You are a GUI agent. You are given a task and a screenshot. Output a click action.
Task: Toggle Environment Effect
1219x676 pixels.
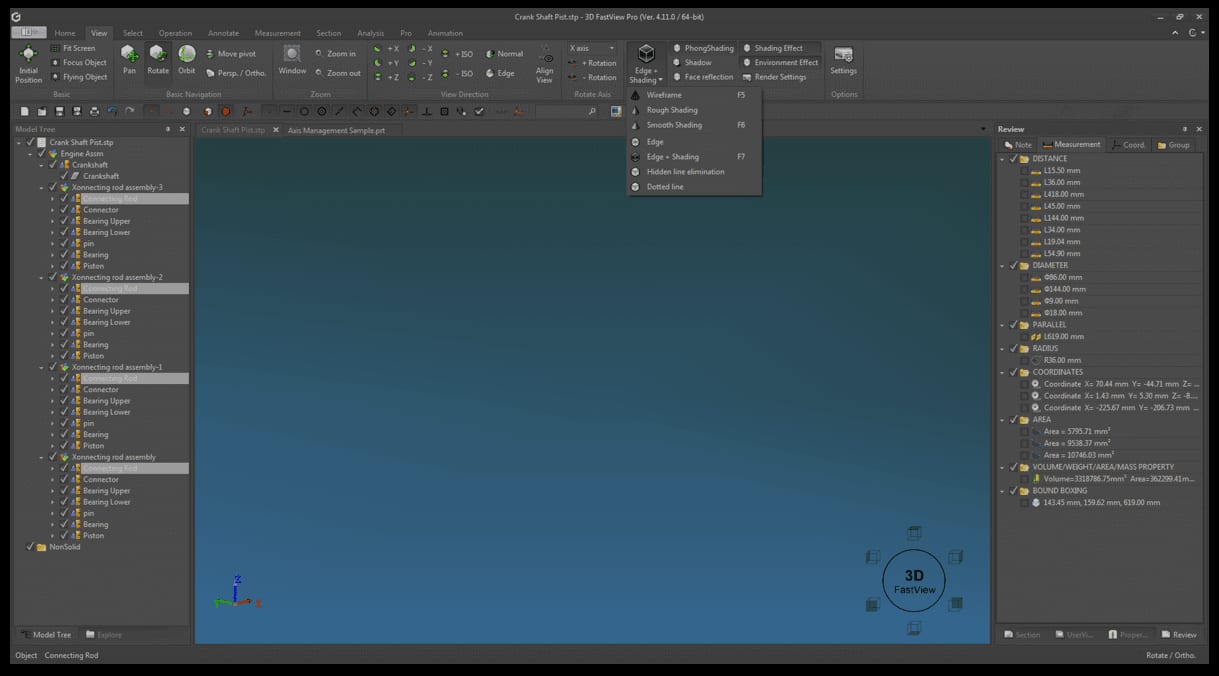780,62
